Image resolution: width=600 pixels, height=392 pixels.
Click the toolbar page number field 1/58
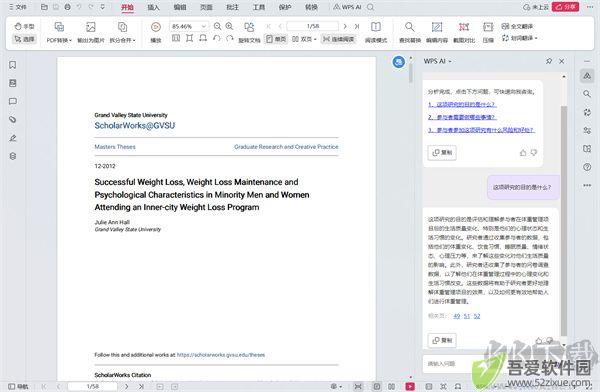click(313, 26)
